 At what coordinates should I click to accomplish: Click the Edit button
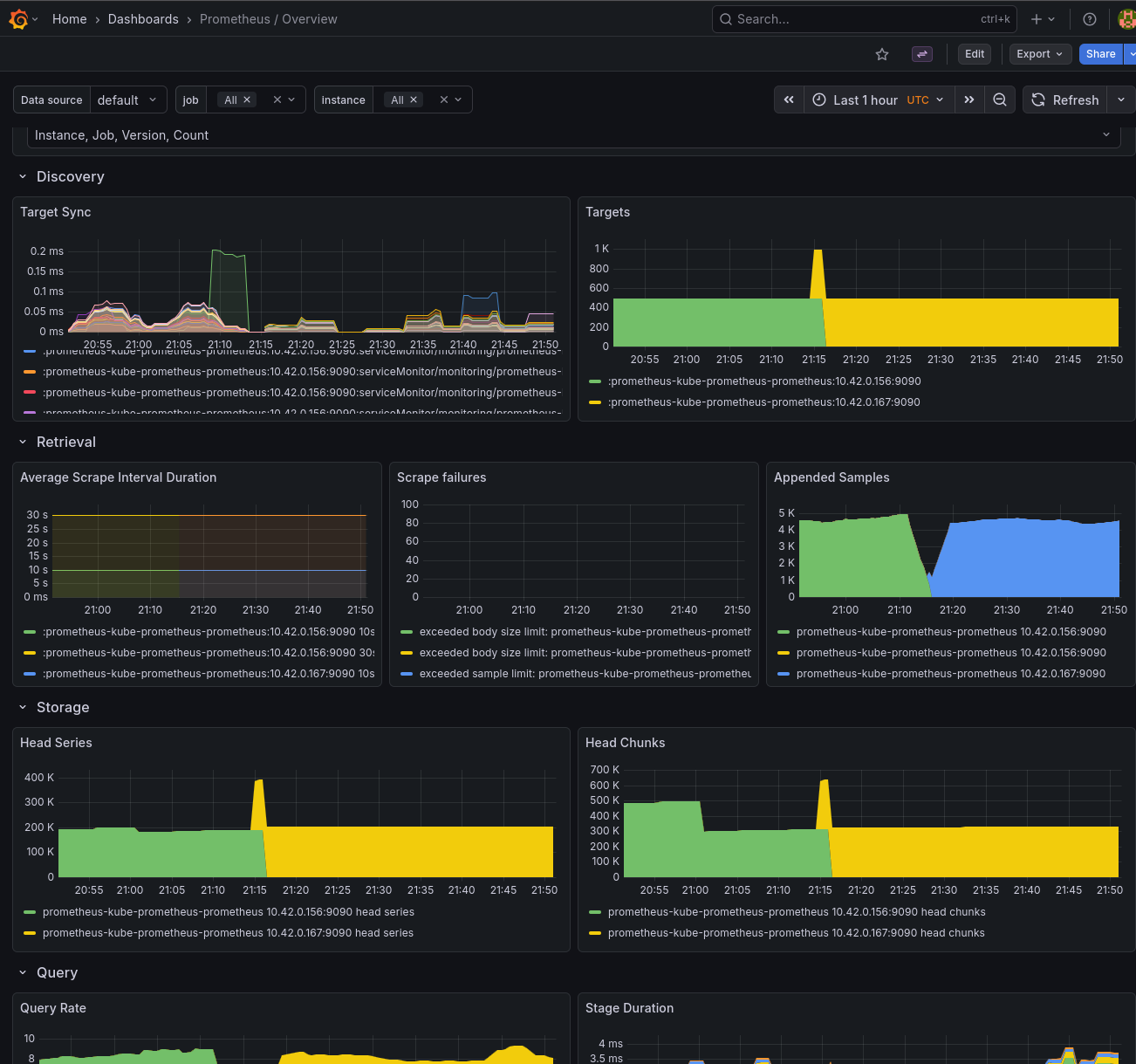(974, 53)
